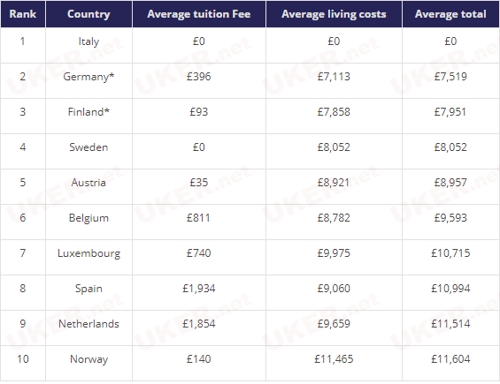Select the Average living costs header

click(x=334, y=14)
